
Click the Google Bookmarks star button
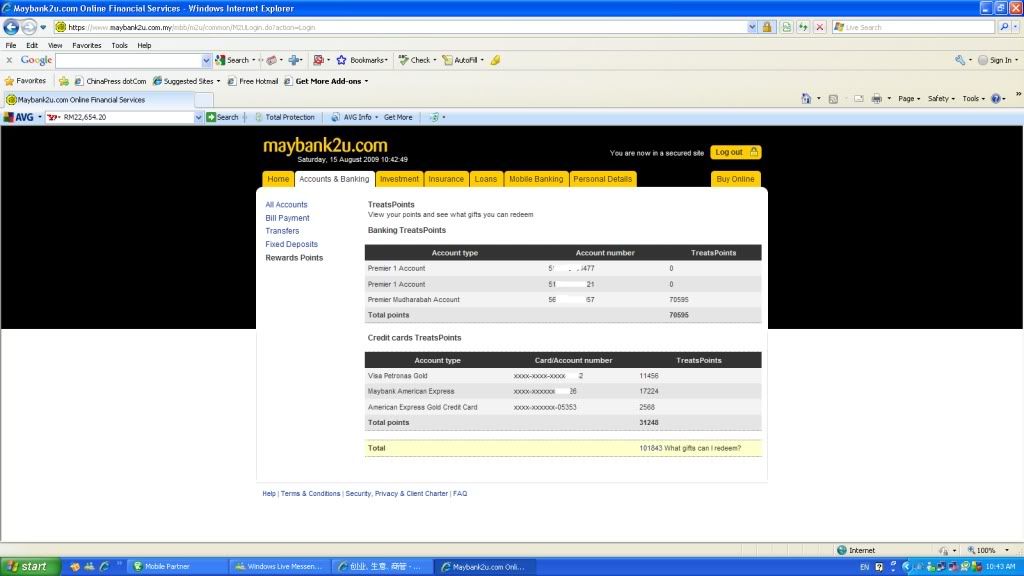pyautogui.click(x=361, y=60)
